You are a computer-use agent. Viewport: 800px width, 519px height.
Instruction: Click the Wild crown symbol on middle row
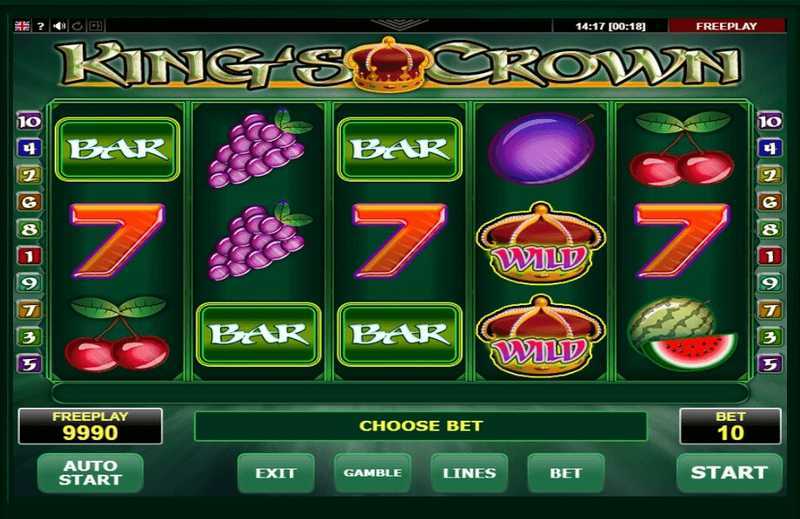[x=541, y=243]
